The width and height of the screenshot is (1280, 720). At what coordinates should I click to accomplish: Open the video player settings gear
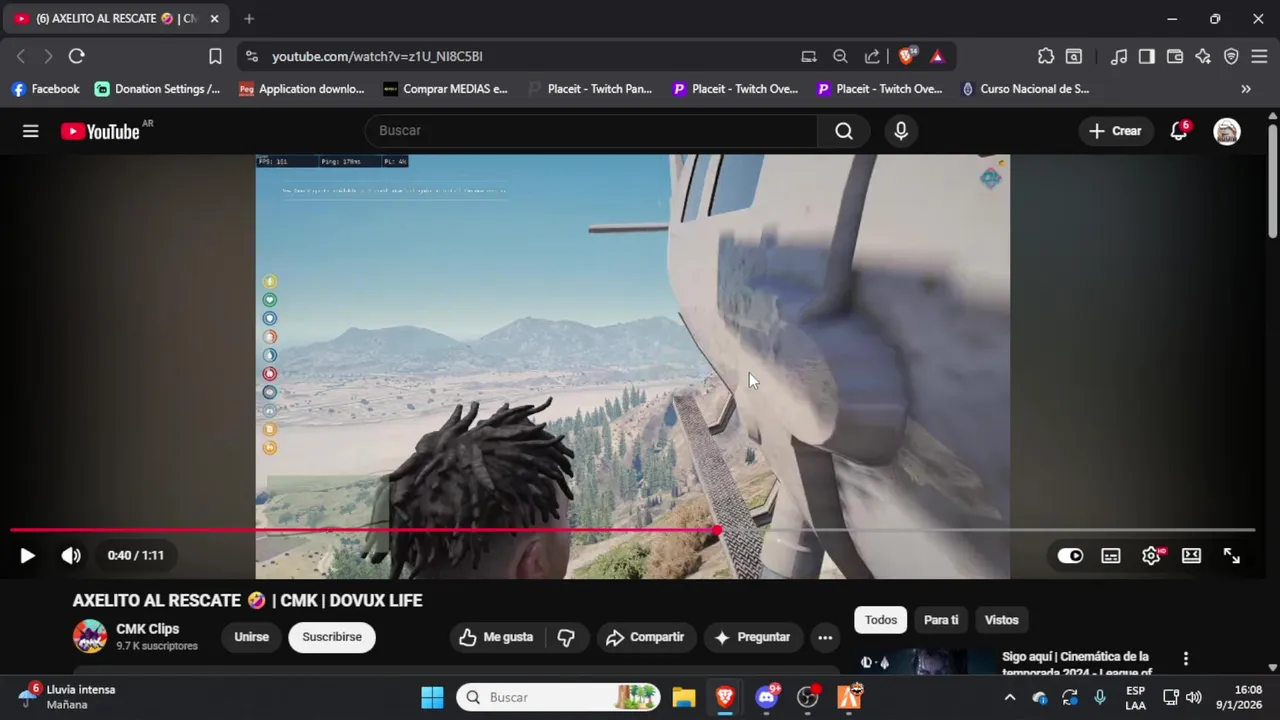(1152, 556)
